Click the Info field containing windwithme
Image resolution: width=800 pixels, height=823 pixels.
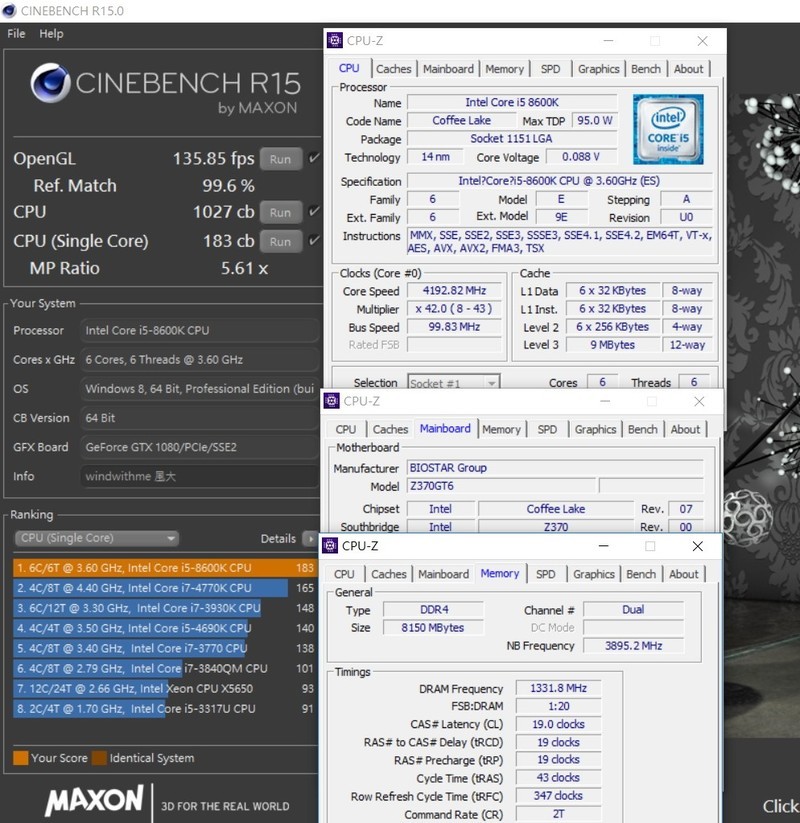199,476
